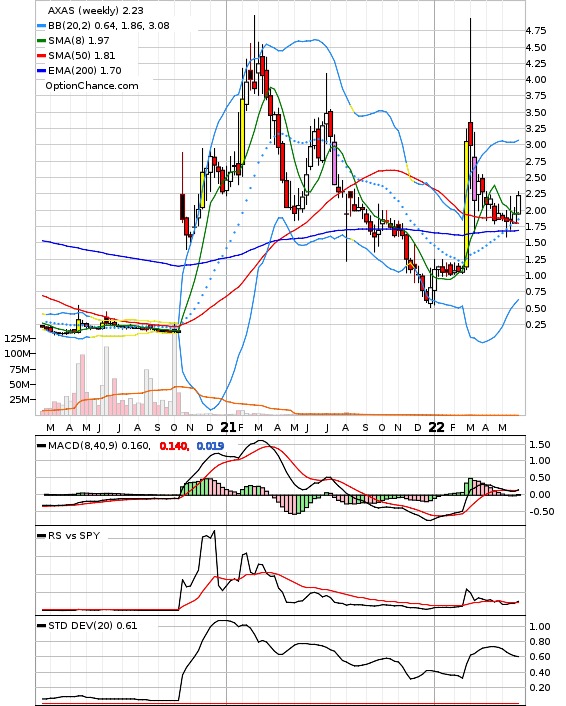Click the dark-blue EMA(200) legend swatch
Image resolution: width=566 pixels, height=706 pixels.
(x=41, y=70)
